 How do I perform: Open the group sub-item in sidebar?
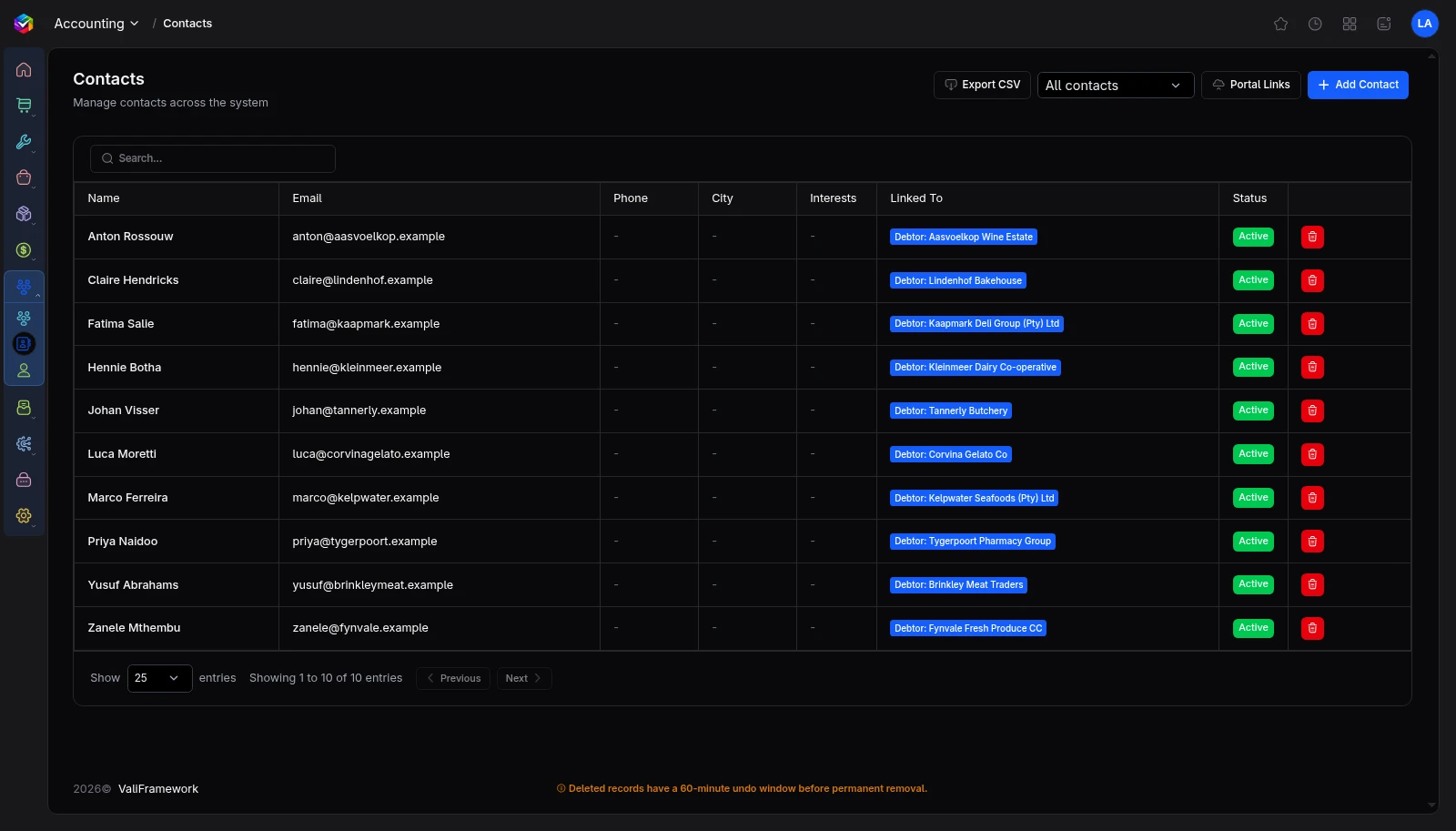coord(24,318)
